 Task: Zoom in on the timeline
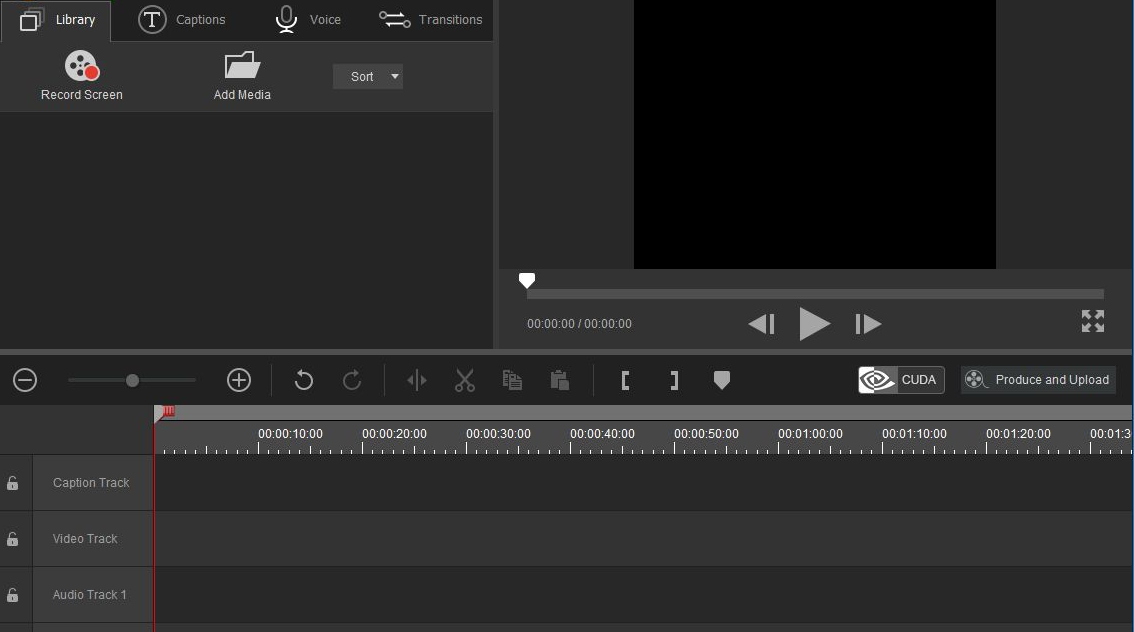238,380
